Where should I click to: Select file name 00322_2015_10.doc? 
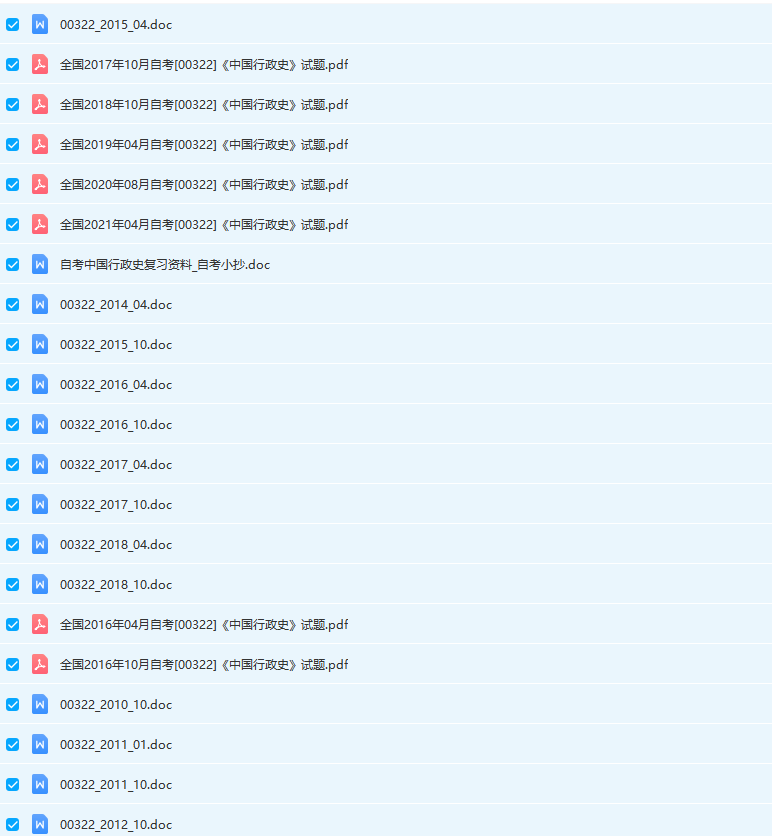tap(116, 344)
